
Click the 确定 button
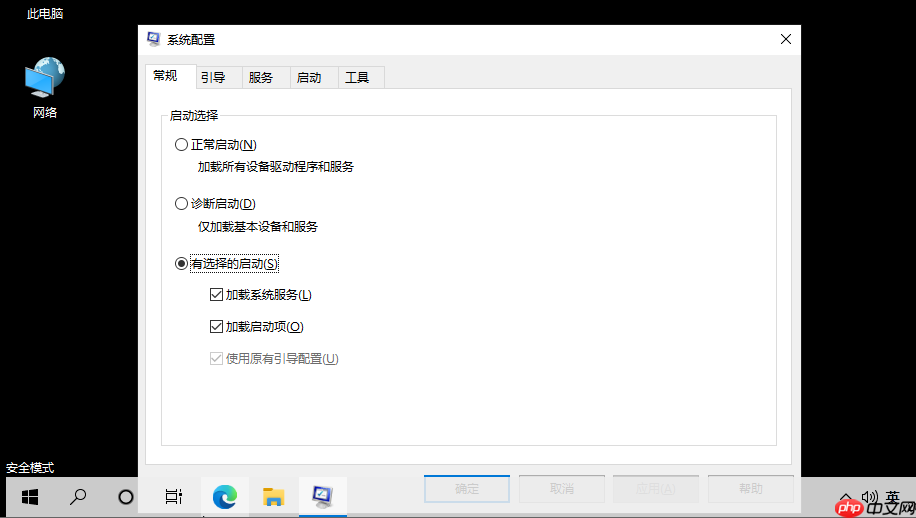(x=467, y=488)
